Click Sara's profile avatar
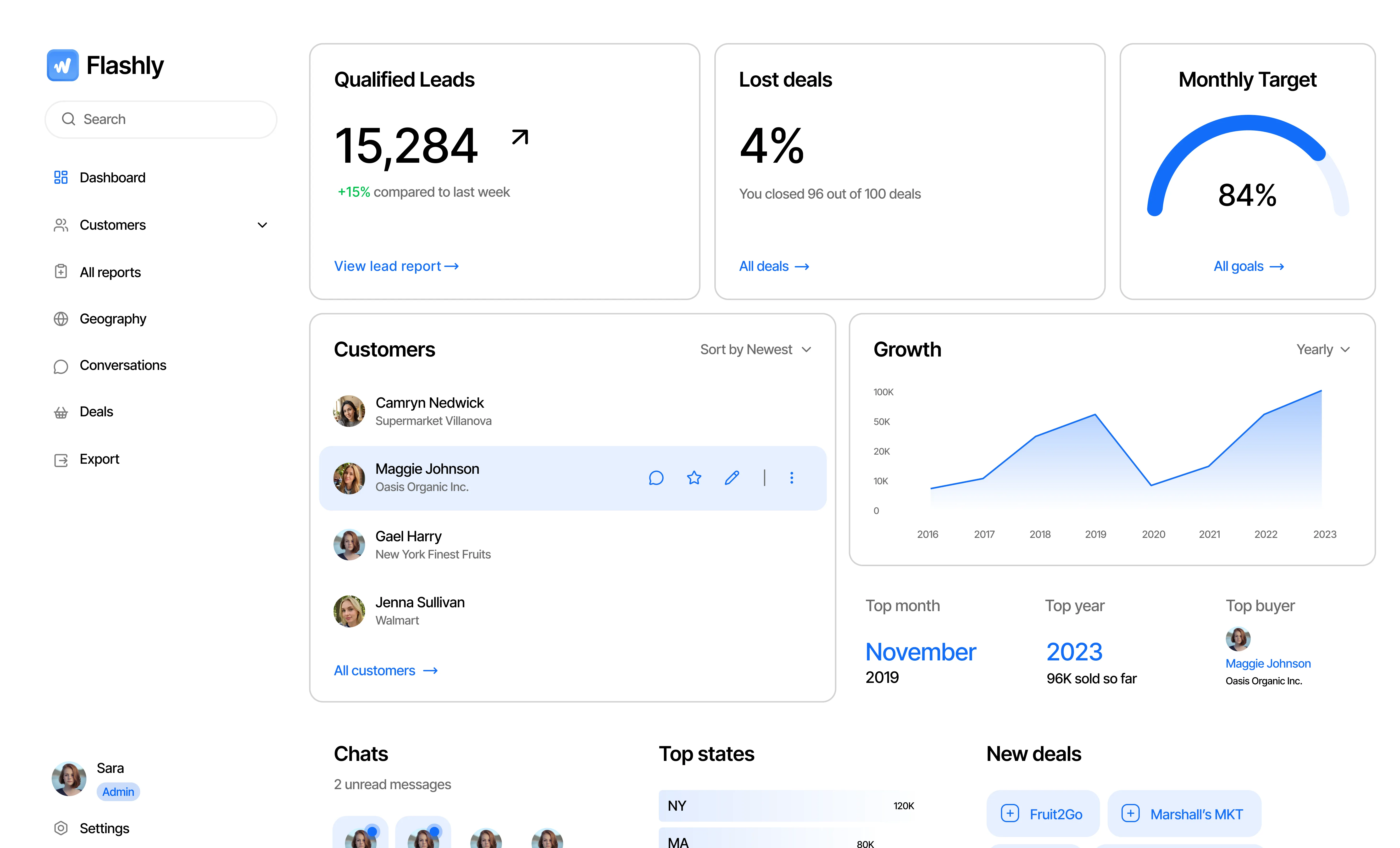Image resolution: width=1400 pixels, height=848 pixels. [x=69, y=779]
